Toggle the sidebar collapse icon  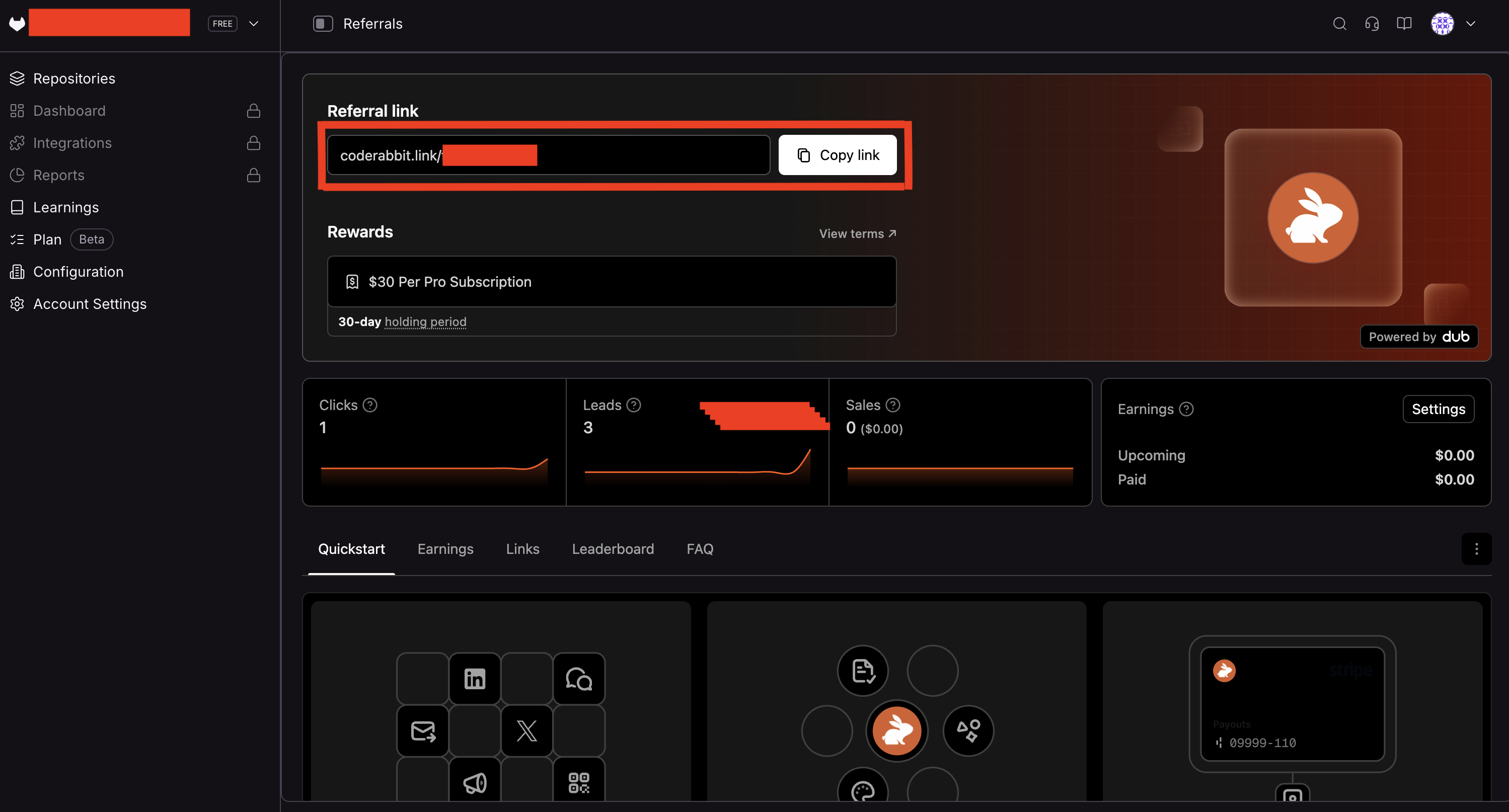(323, 24)
